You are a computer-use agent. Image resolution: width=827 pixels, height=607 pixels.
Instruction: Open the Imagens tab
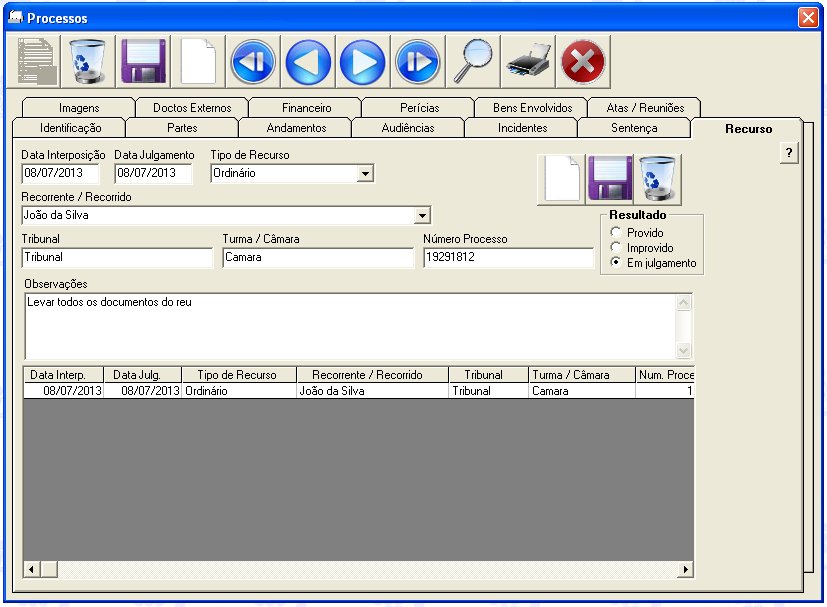point(79,108)
